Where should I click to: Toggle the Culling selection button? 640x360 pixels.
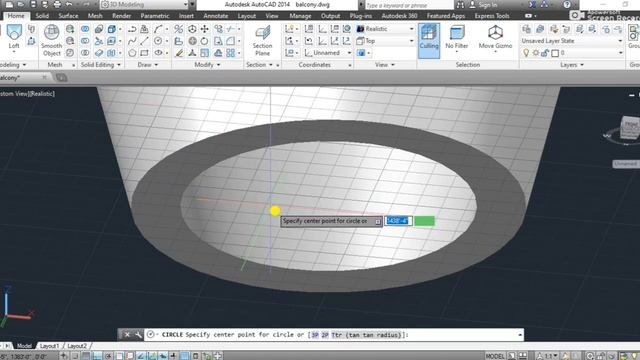pos(429,40)
